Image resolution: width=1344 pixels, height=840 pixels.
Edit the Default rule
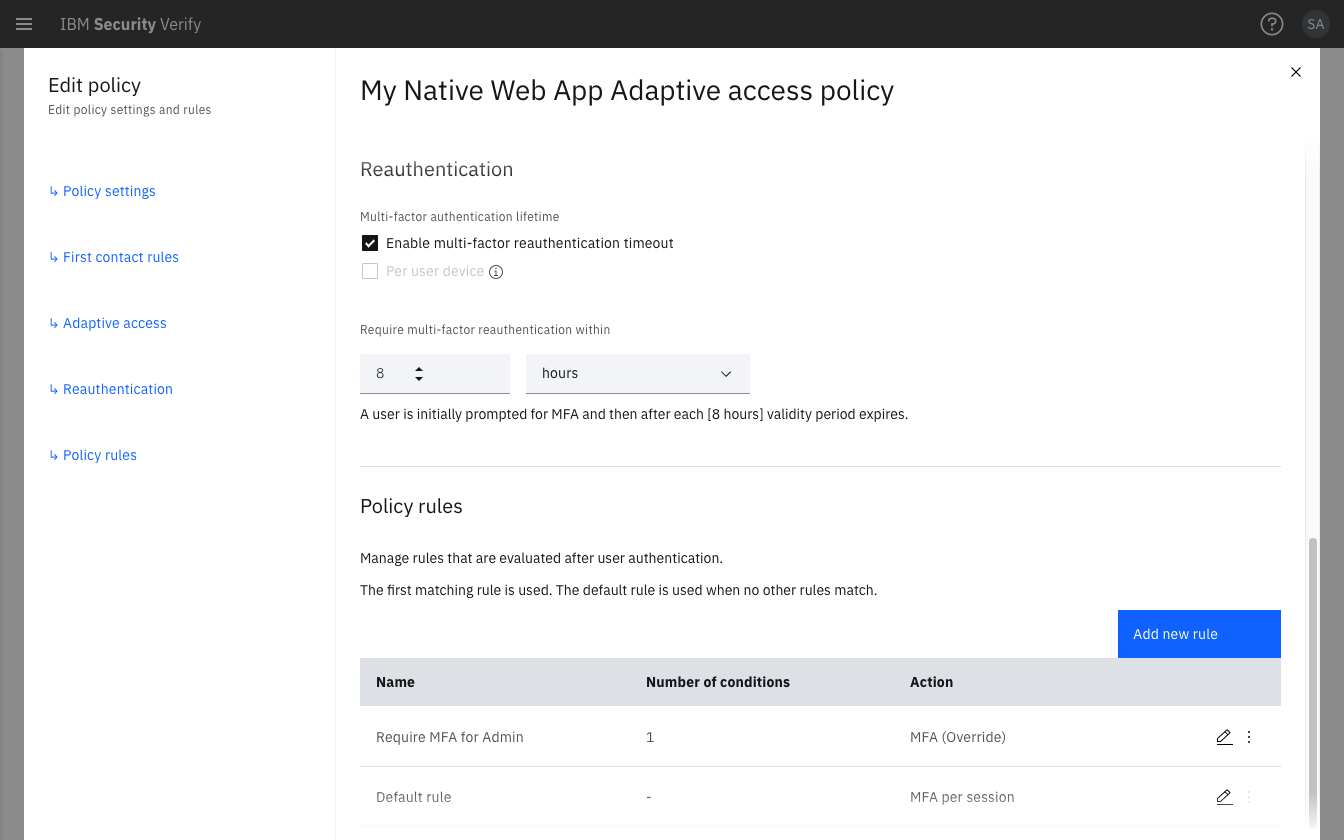pyautogui.click(x=1224, y=797)
